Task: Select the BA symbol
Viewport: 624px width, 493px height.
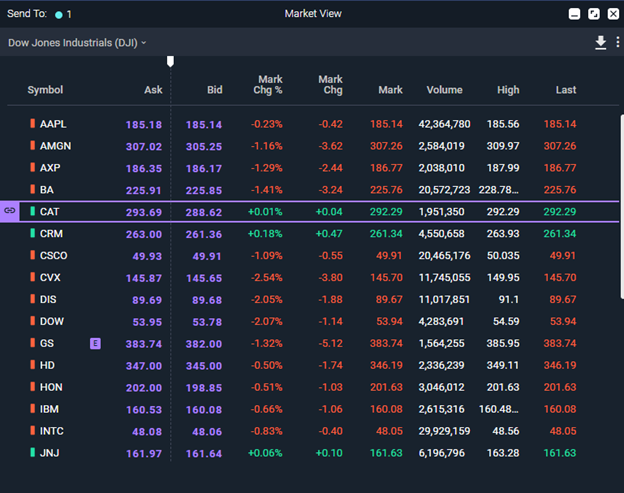Action: tap(47, 190)
